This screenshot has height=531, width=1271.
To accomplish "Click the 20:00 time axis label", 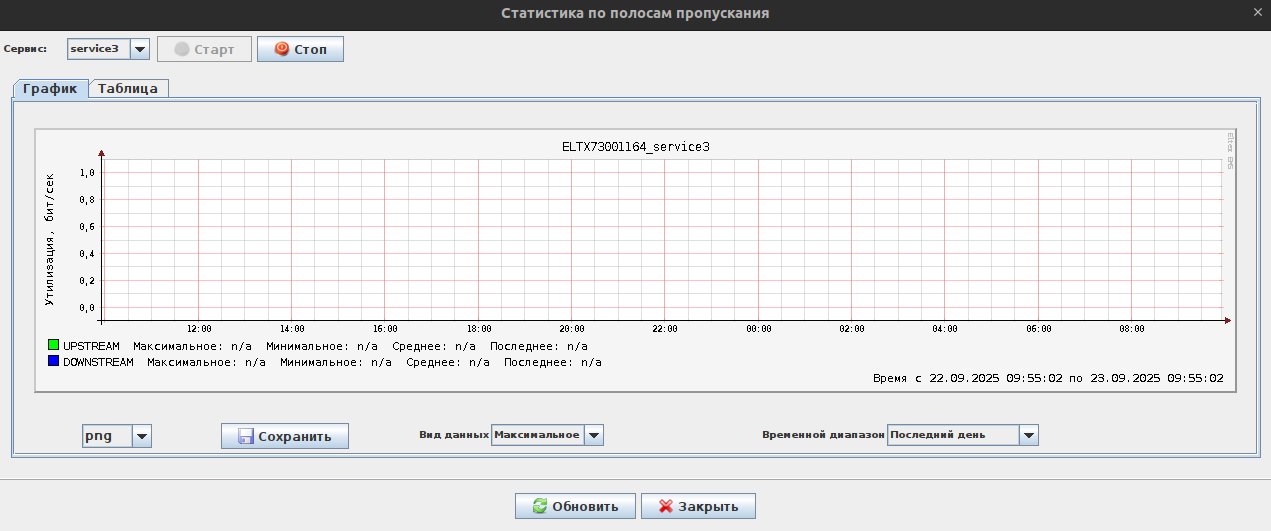I will pyautogui.click(x=572, y=329).
